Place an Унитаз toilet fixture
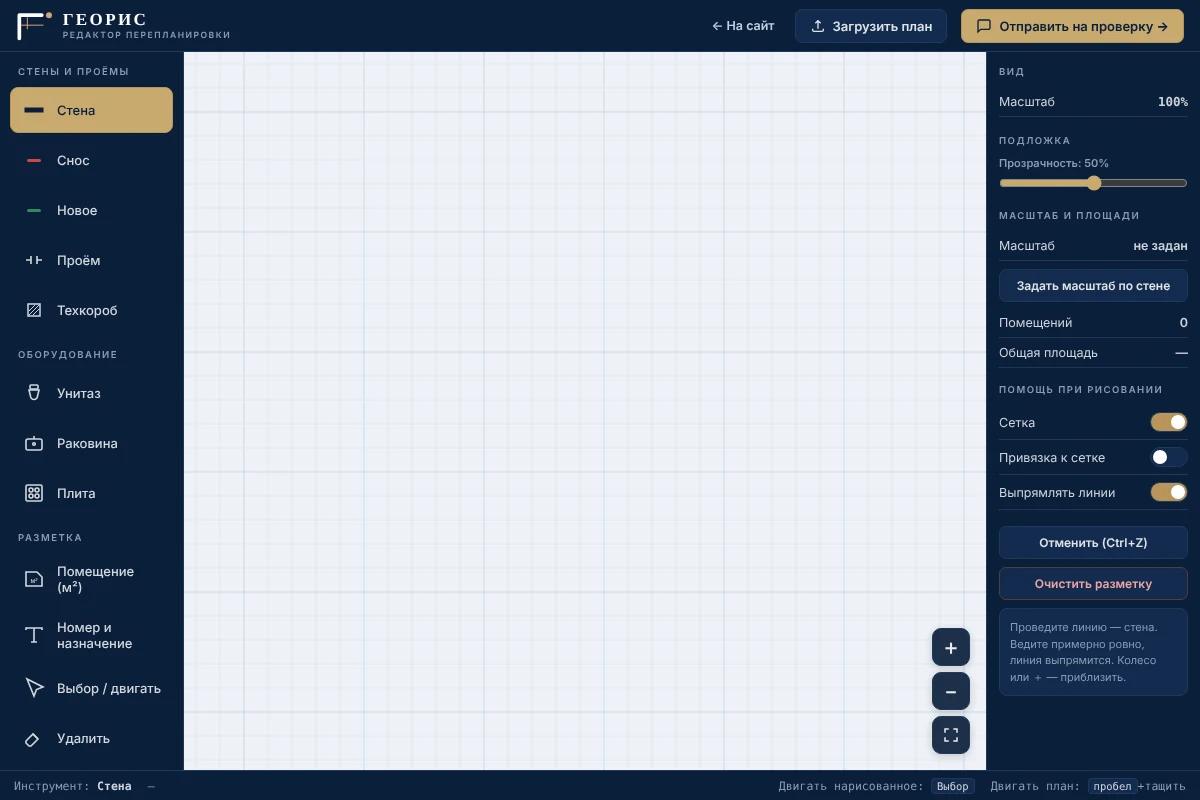The width and height of the screenshot is (1200, 800). tap(91, 393)
